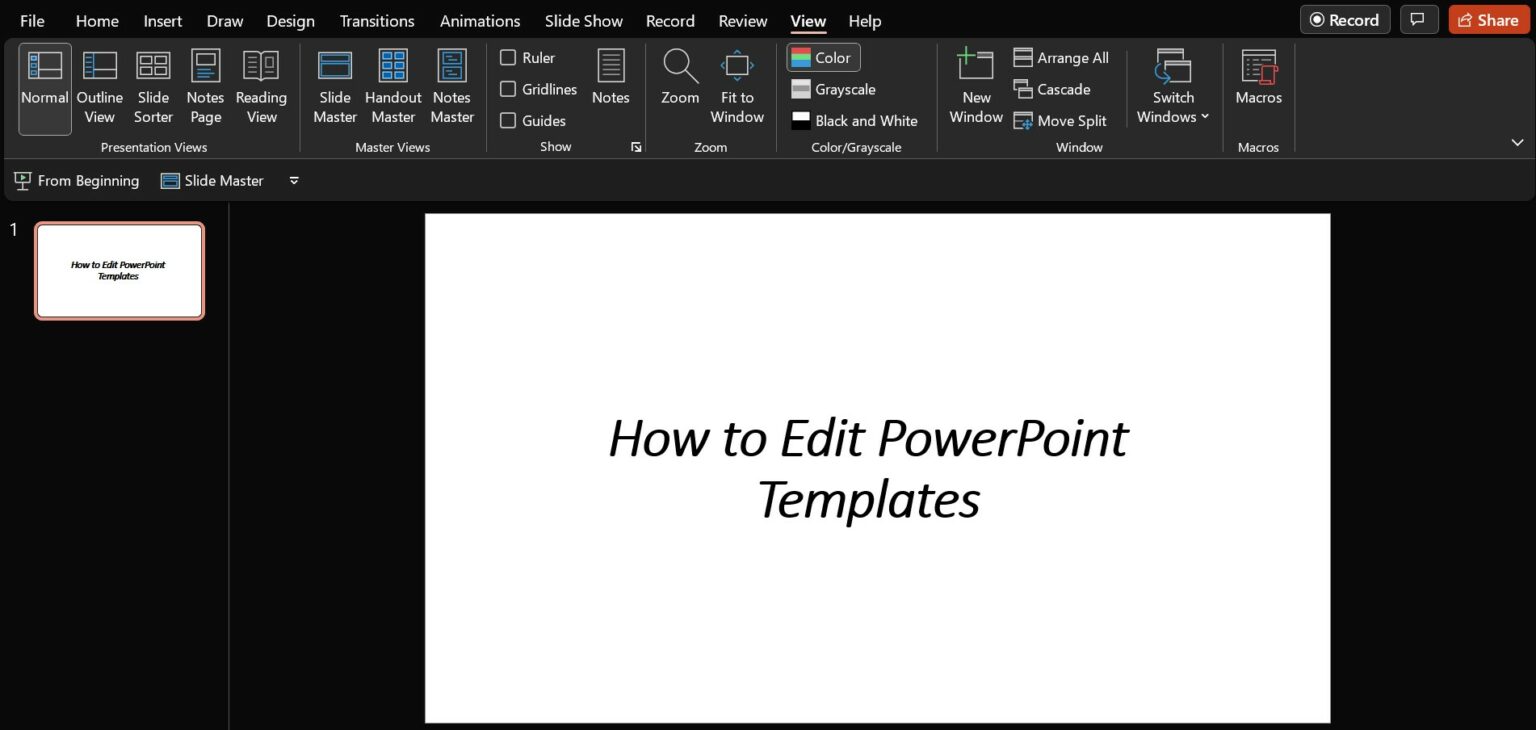Open the Handout Master view
This screenshot has height=730, width=1536.
[392, 85]
